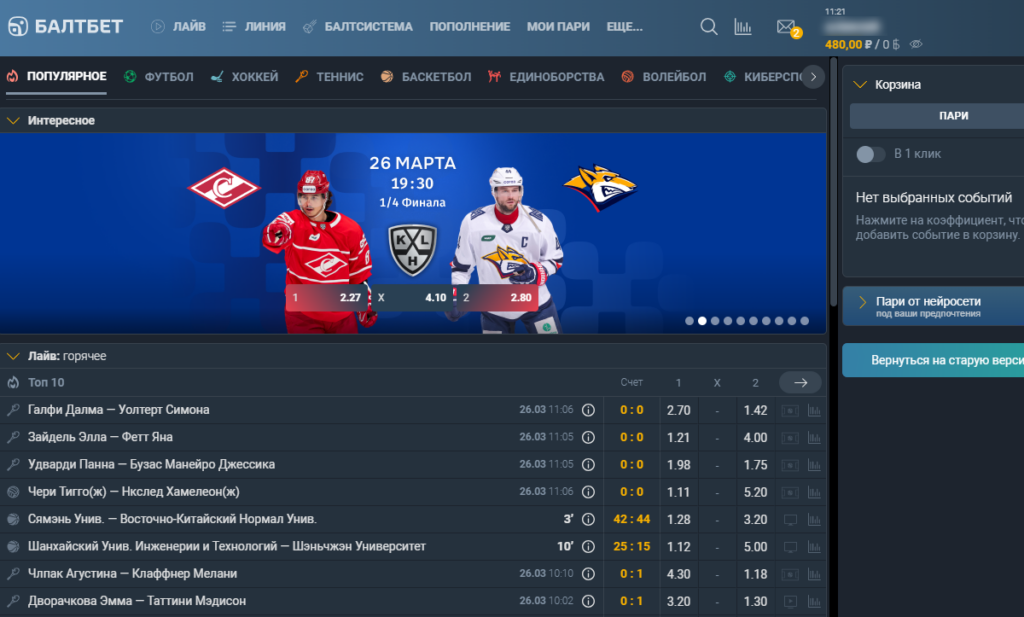Image resolution: width=1024 pixels, height=617 pixels.
Task: Select the Волейбол tab
Action: tap(664, 77)
